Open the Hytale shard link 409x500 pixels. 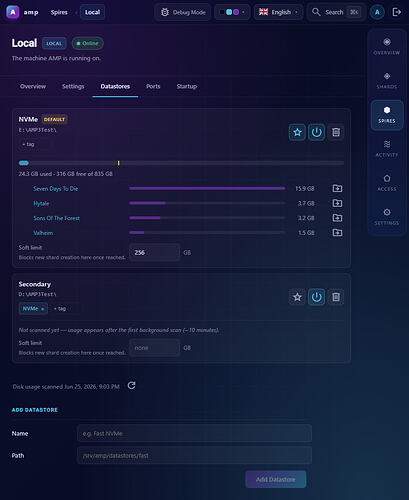click(x=41, y=203)
